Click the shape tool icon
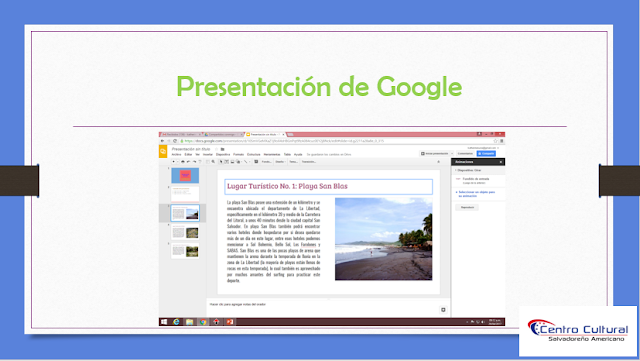640x361 pixels. 238,162
